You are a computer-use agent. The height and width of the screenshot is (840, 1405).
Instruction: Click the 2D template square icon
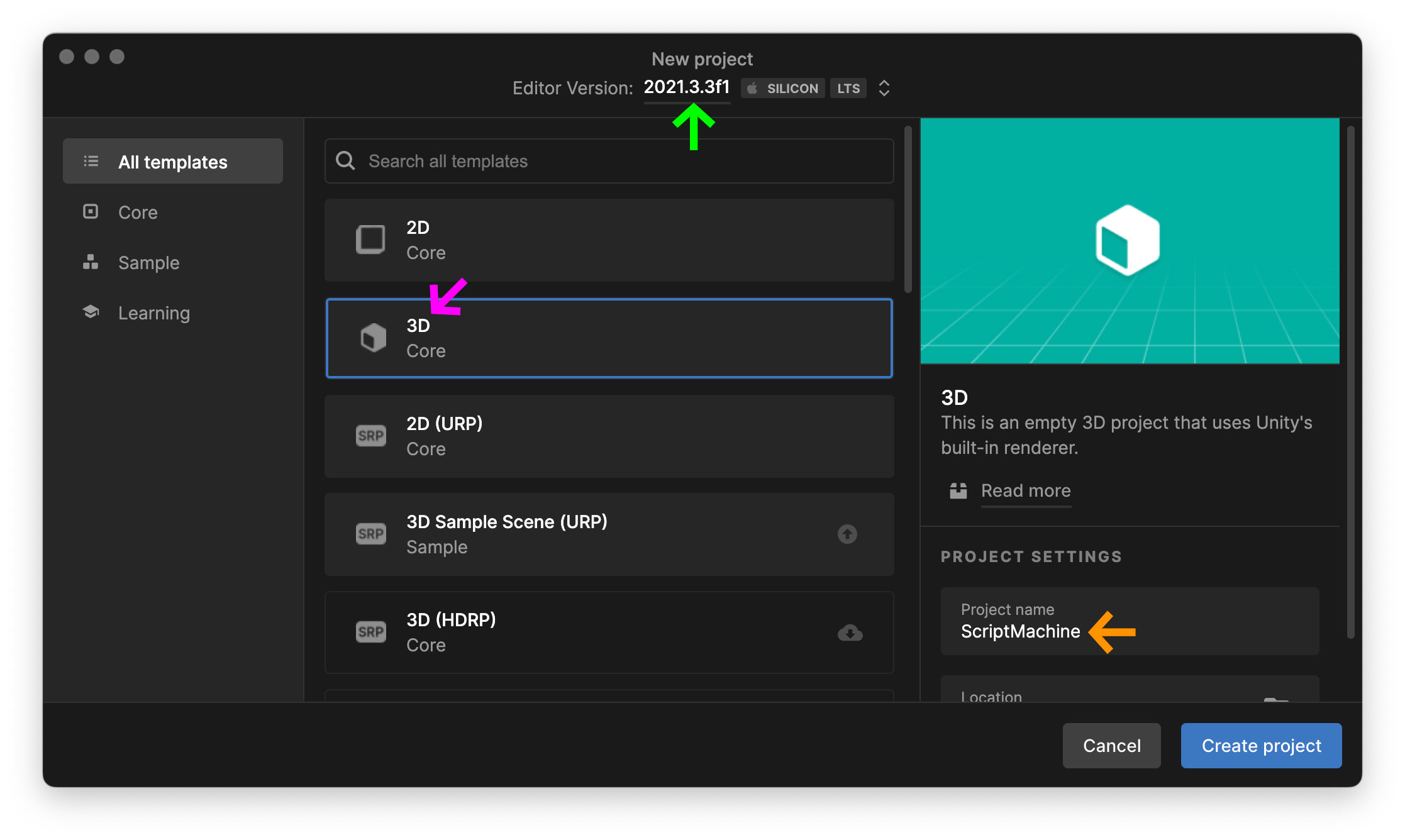point(370,240)
